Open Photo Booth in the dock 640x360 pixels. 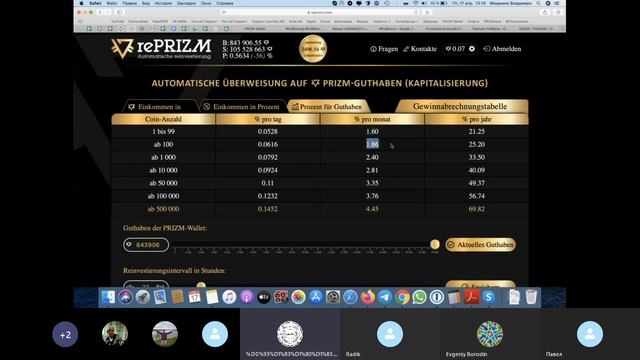[281, 298]
